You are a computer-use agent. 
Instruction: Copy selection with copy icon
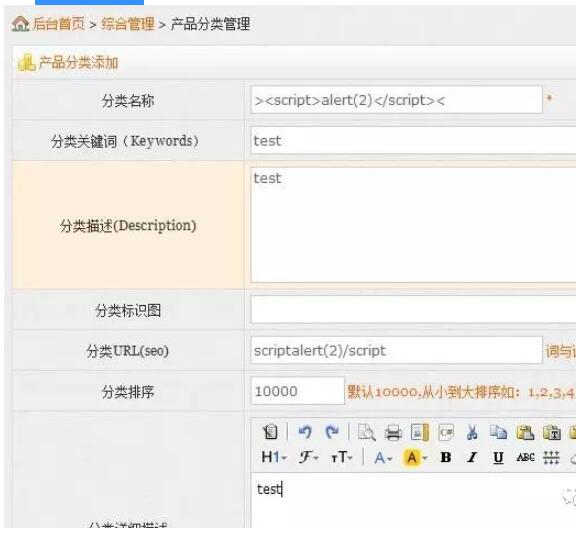click(x=498, y=432)
